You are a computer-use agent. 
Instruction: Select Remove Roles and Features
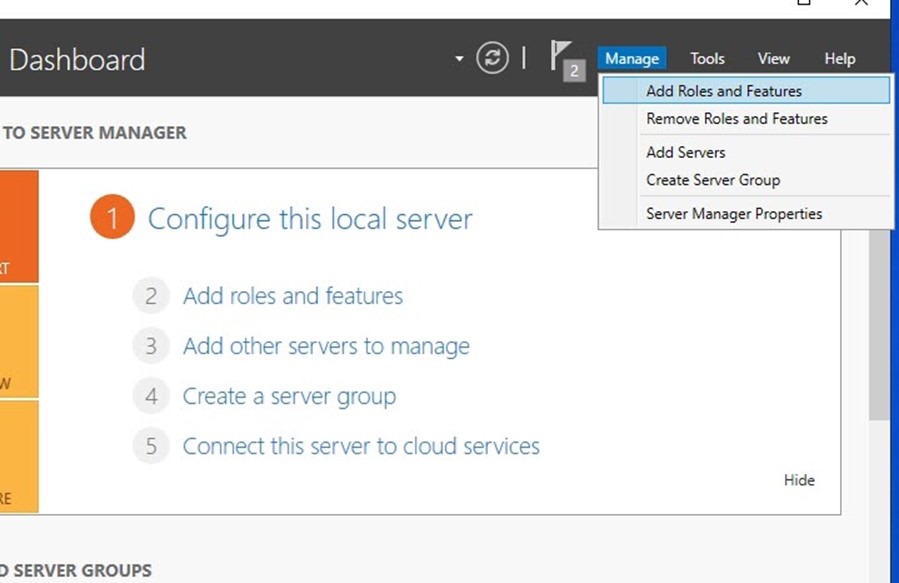click(x=746, y=119)
